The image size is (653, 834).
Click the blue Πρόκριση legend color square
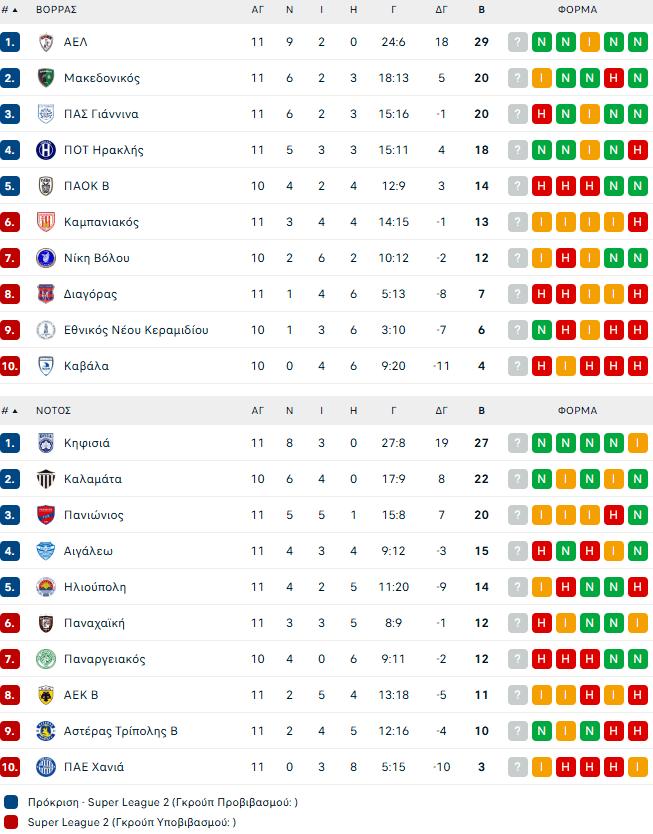tap(11, 802)
